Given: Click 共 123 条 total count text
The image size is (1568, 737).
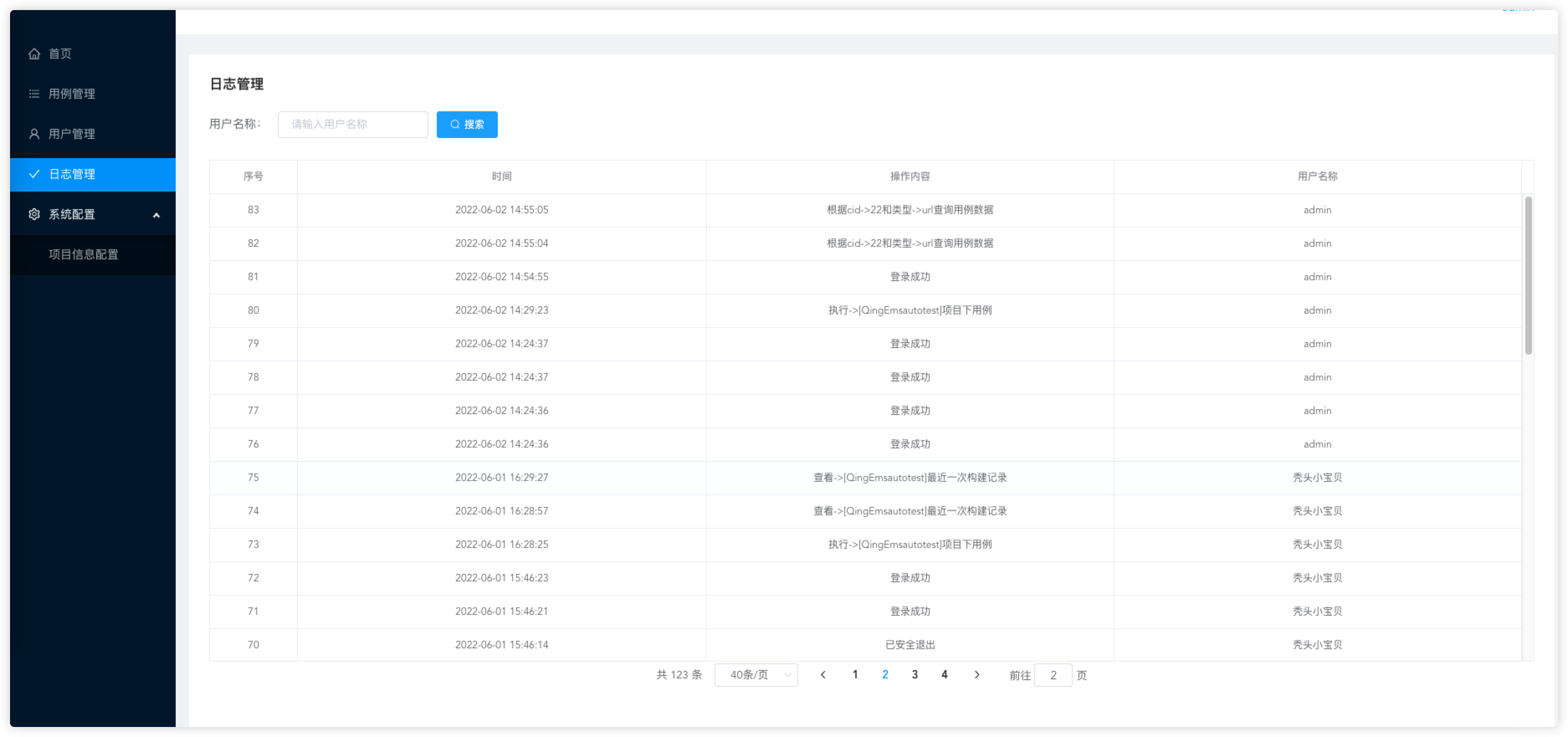Looking at the screenshot, I should tap(679, 675).
